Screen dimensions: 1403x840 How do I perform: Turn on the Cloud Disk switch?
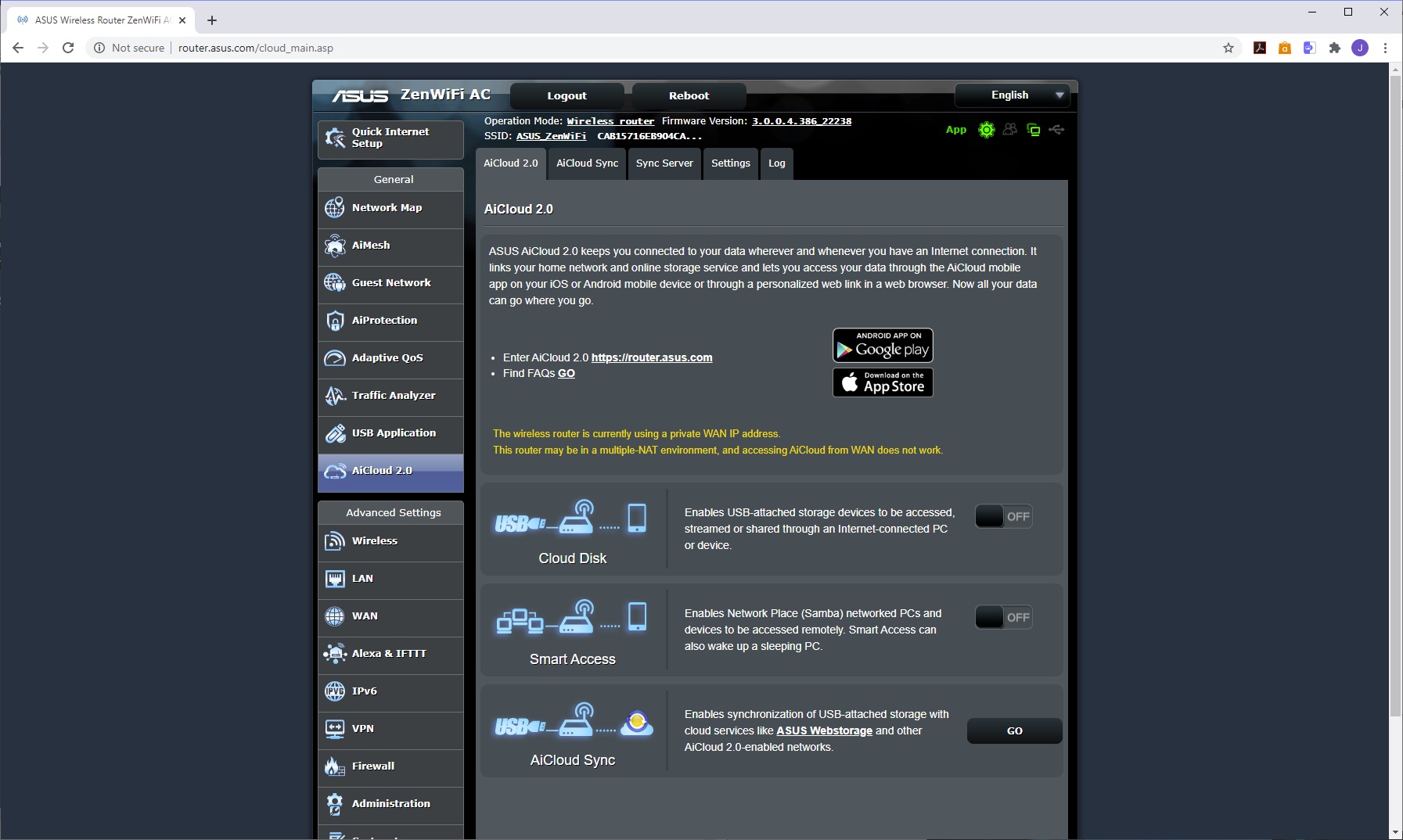1004,516
